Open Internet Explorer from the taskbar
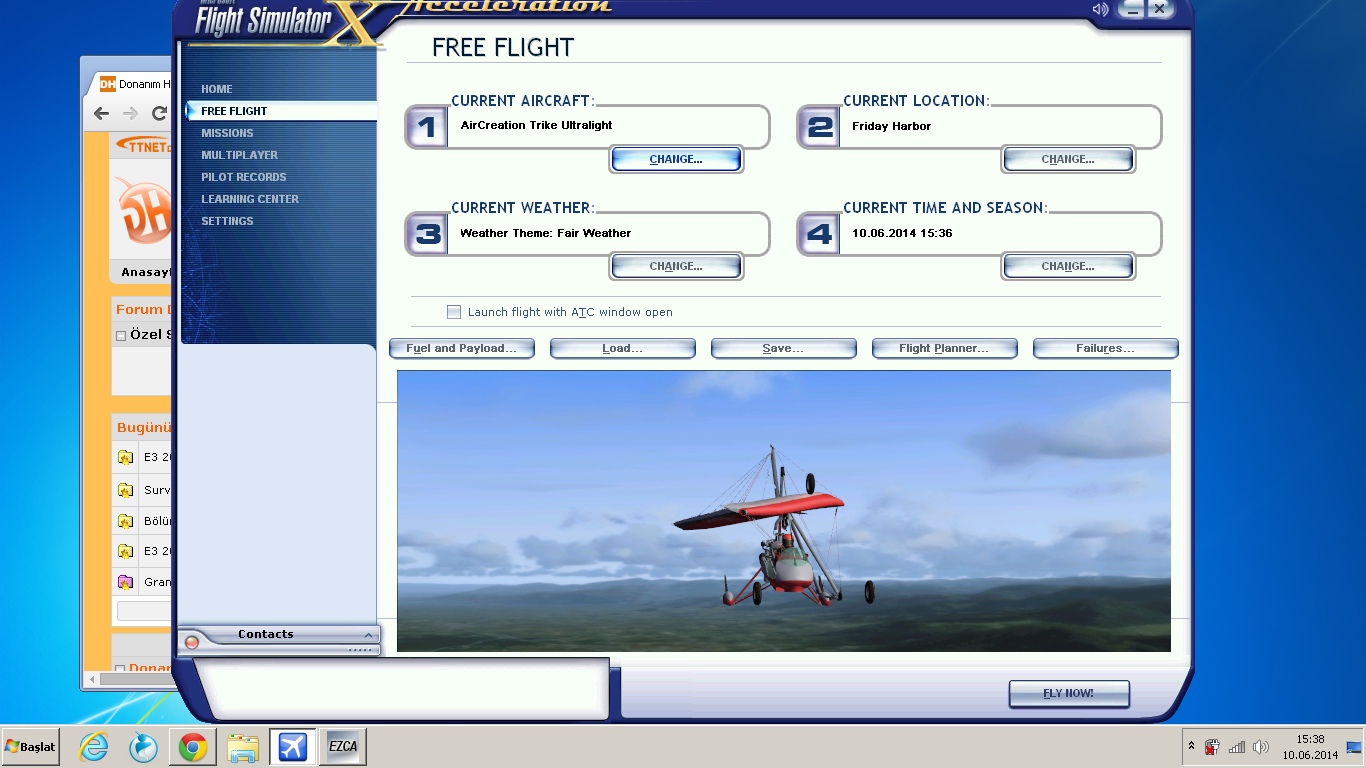1366x768 pixels. (x=94, y=746)
